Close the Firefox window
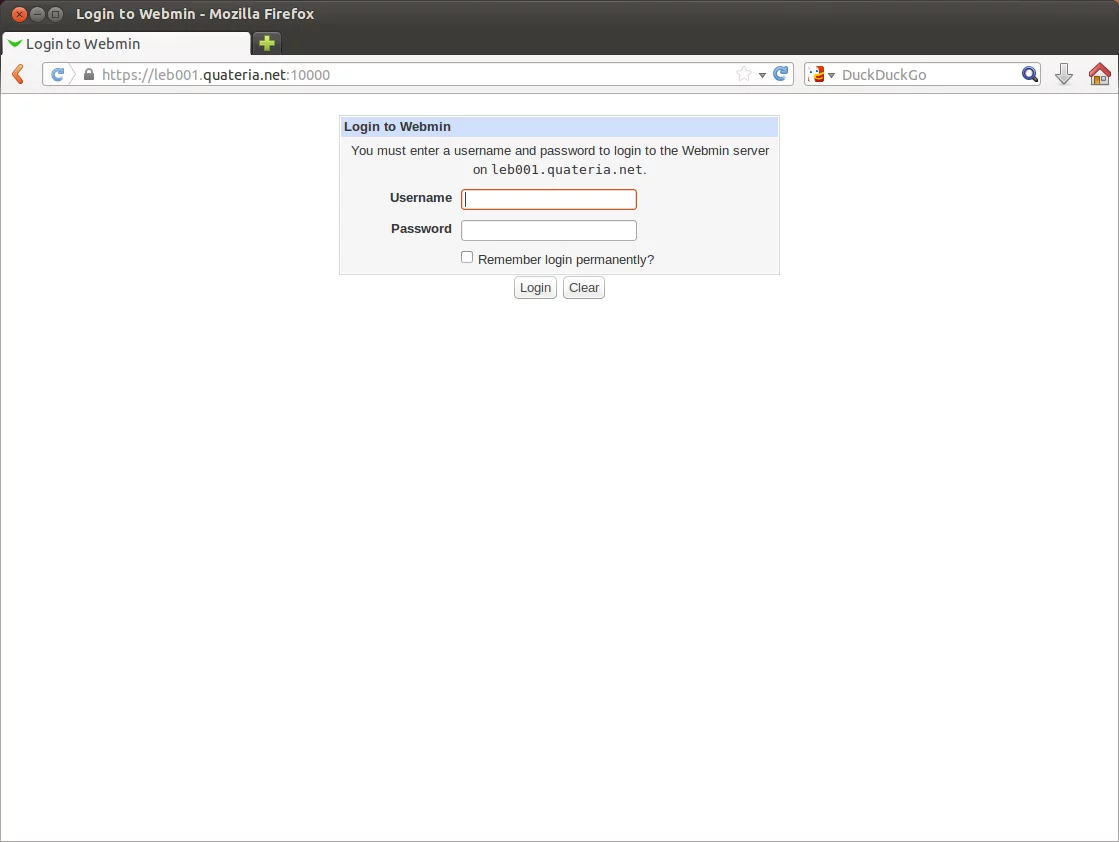The image size is (1119, 842). point(19,14)
